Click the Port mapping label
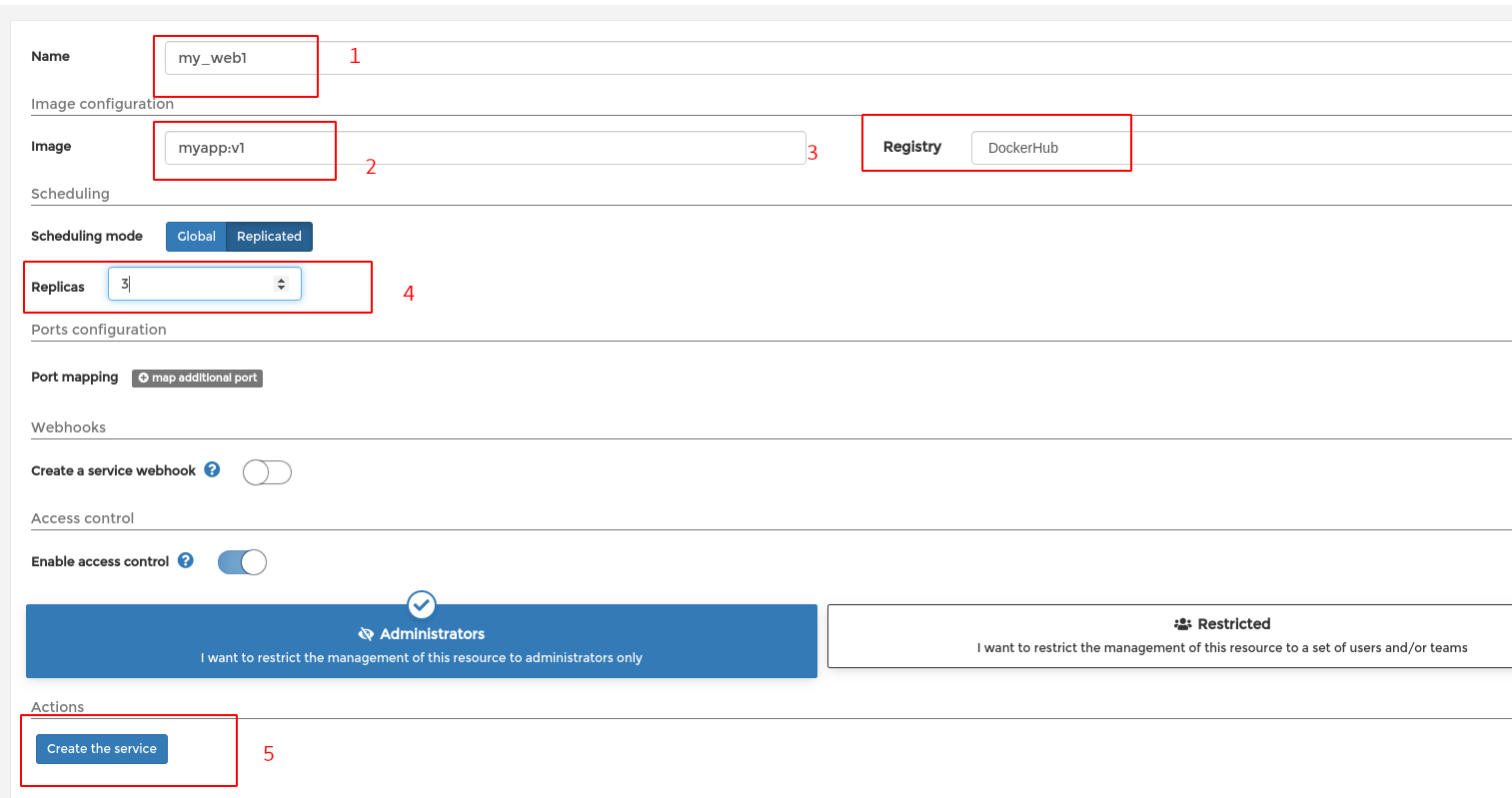Image resolution: width=1512 pixels, height=798 pixels. (x=75, y=378)
